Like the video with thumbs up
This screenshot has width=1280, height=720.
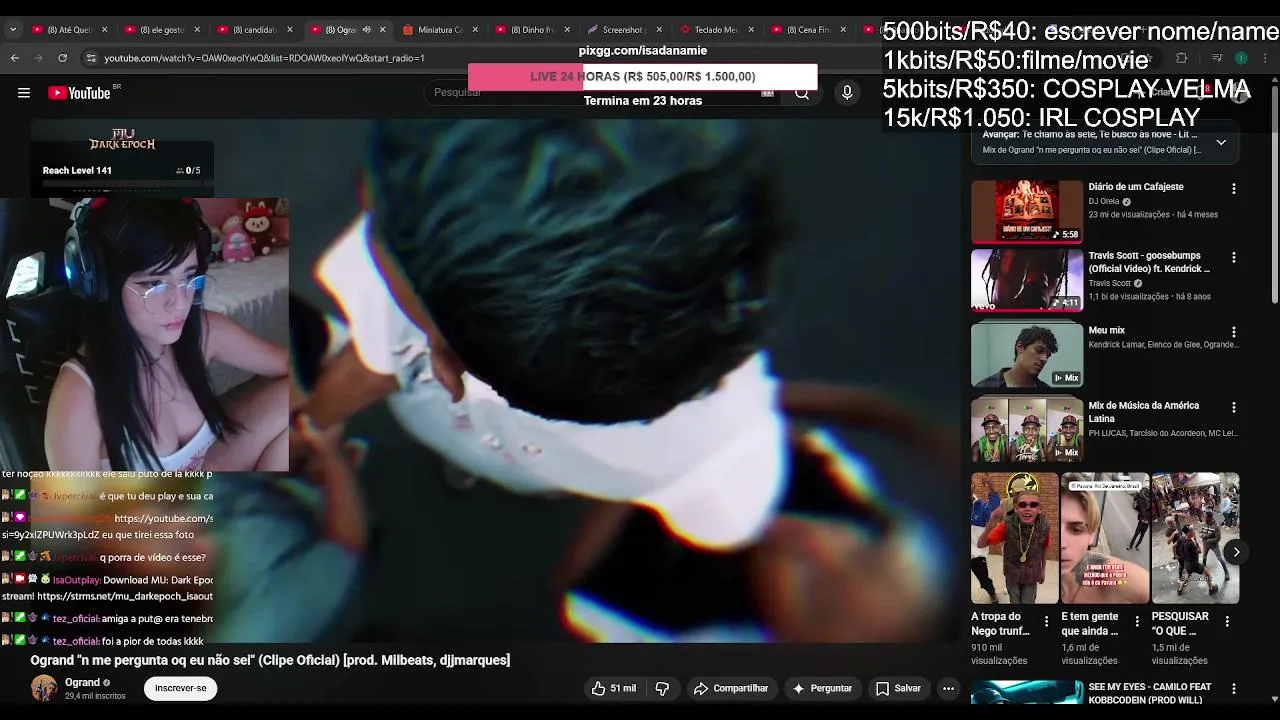(613, 688)
